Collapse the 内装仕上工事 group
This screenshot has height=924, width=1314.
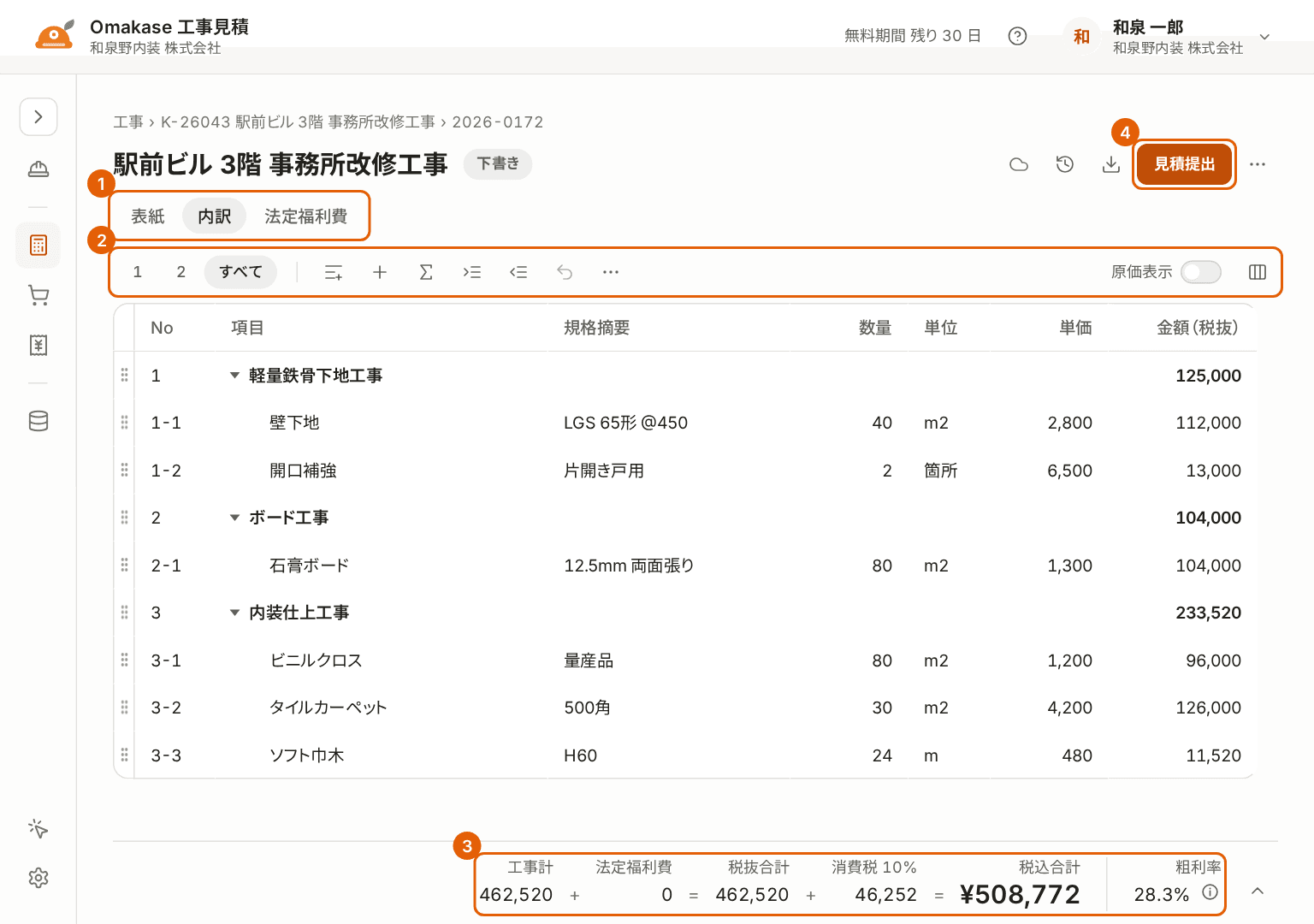[x=234, y=613]
